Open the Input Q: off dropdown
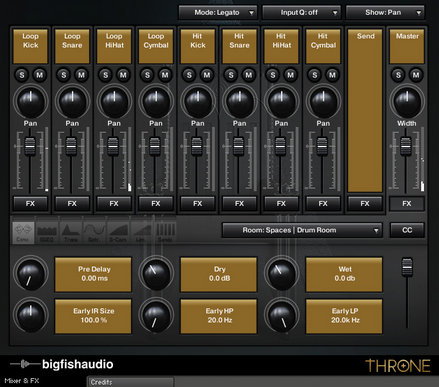This screenshot has width=439, height=387. pos(302,13)
